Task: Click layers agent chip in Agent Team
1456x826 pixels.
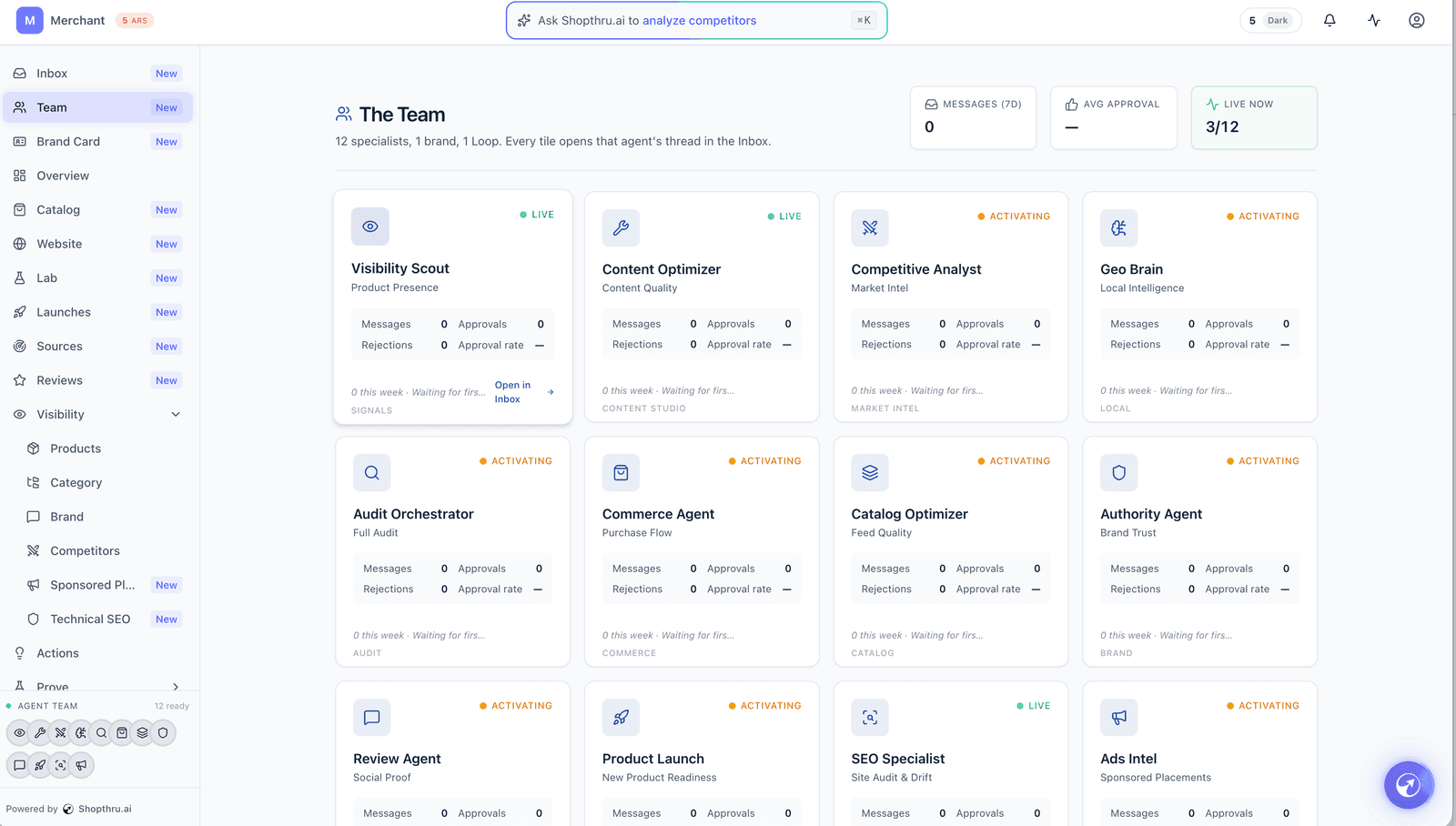Action: tap(142, 732)
